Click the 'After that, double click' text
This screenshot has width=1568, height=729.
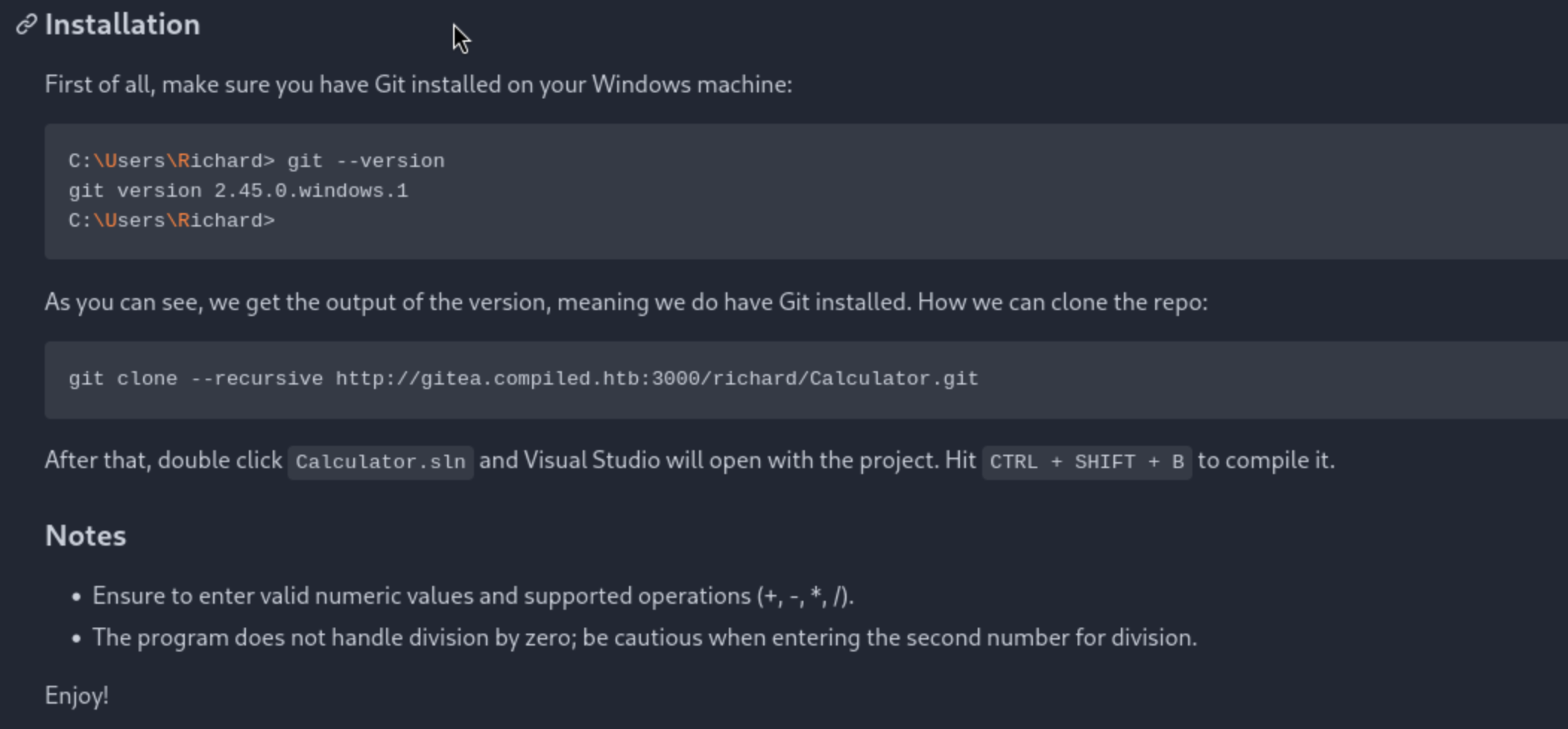pyautogui.click(x=163, y=461)
